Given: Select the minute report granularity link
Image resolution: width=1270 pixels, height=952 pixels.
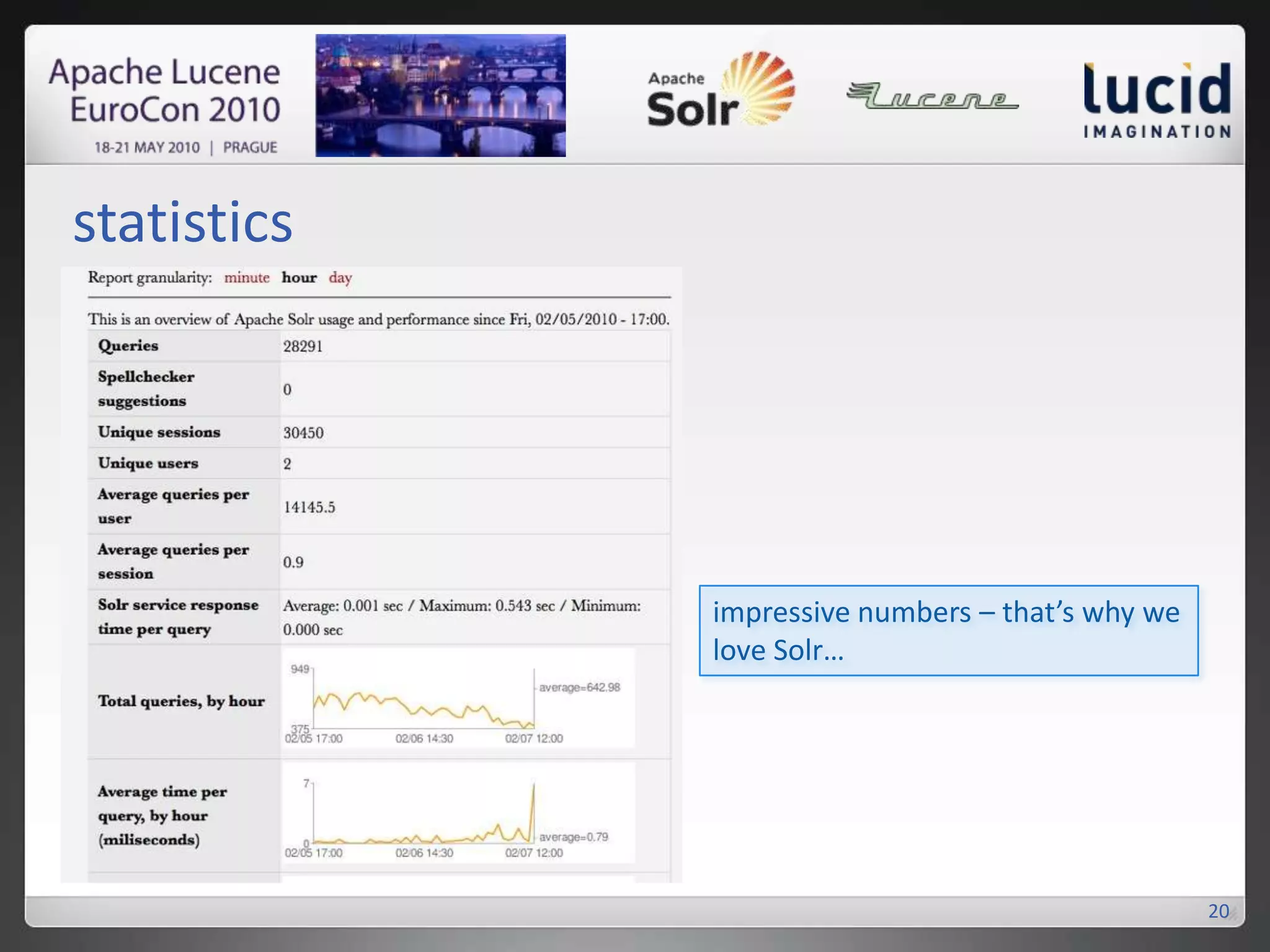Looking at the screenshot, I should [x=247, y=278].
